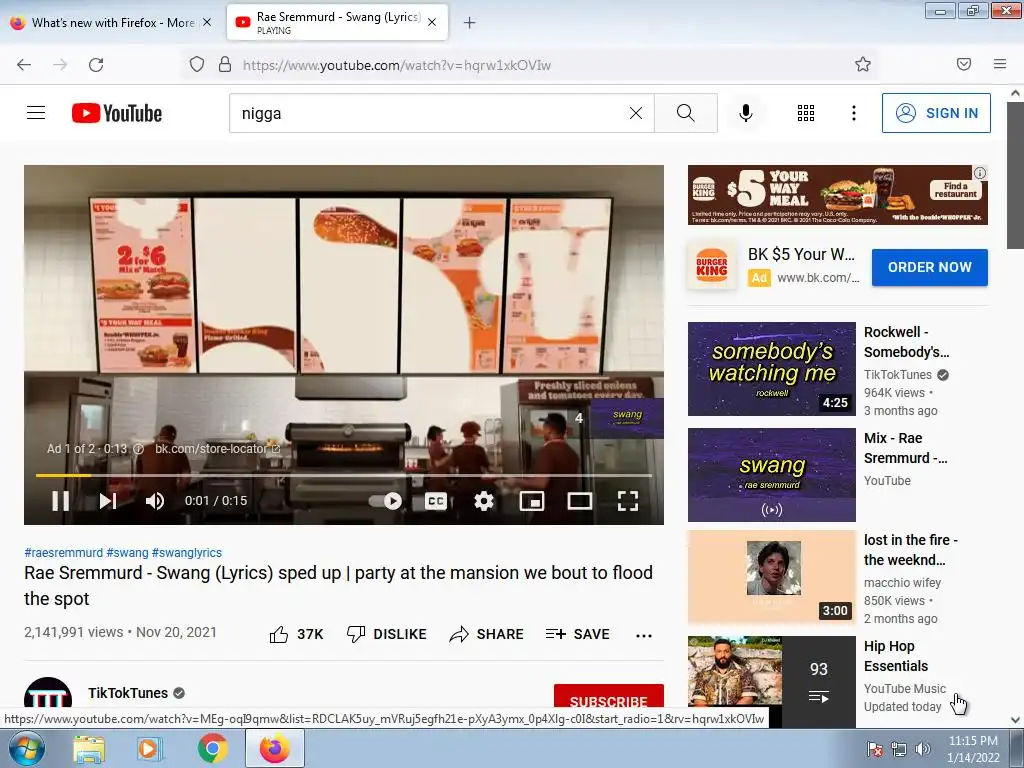Open the TikTokTunes channel name
1024x768 pixels.
coord(128,693)
